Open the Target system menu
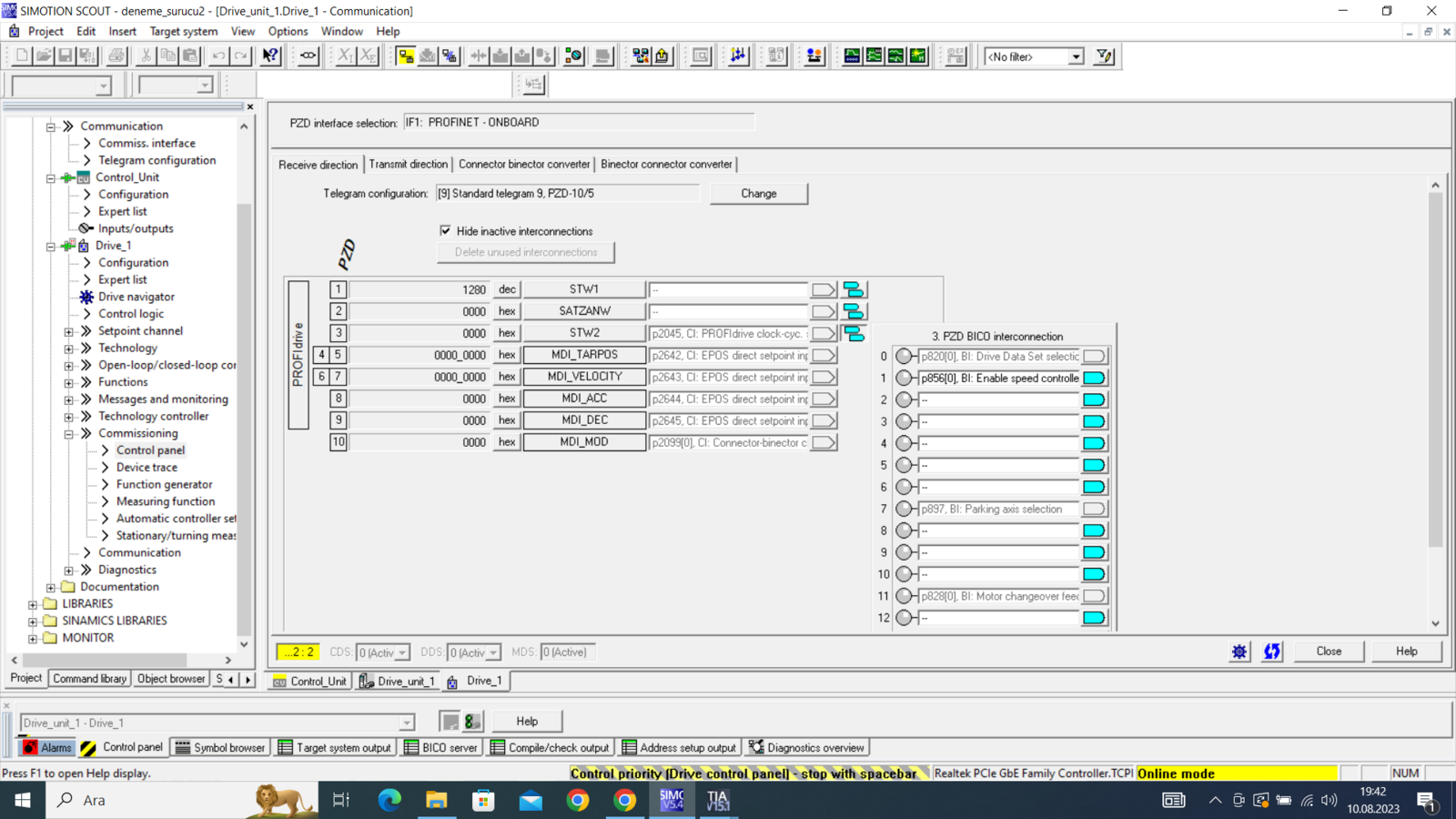Viewport: 1456px width, 819px height. (184, 31)
